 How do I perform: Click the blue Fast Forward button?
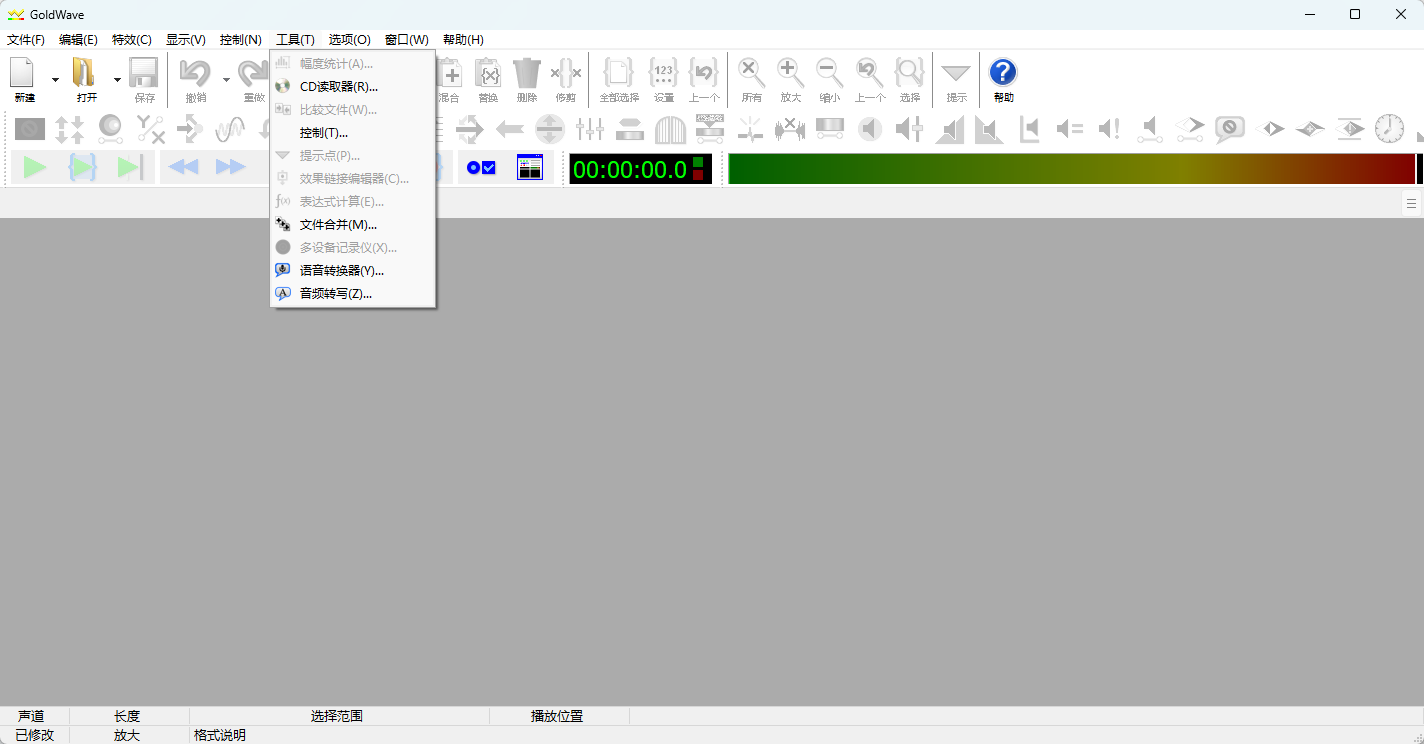230,167
